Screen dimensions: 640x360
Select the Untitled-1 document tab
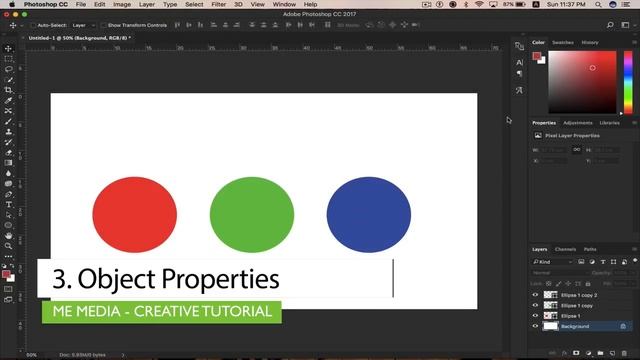[x=80, y=38]
